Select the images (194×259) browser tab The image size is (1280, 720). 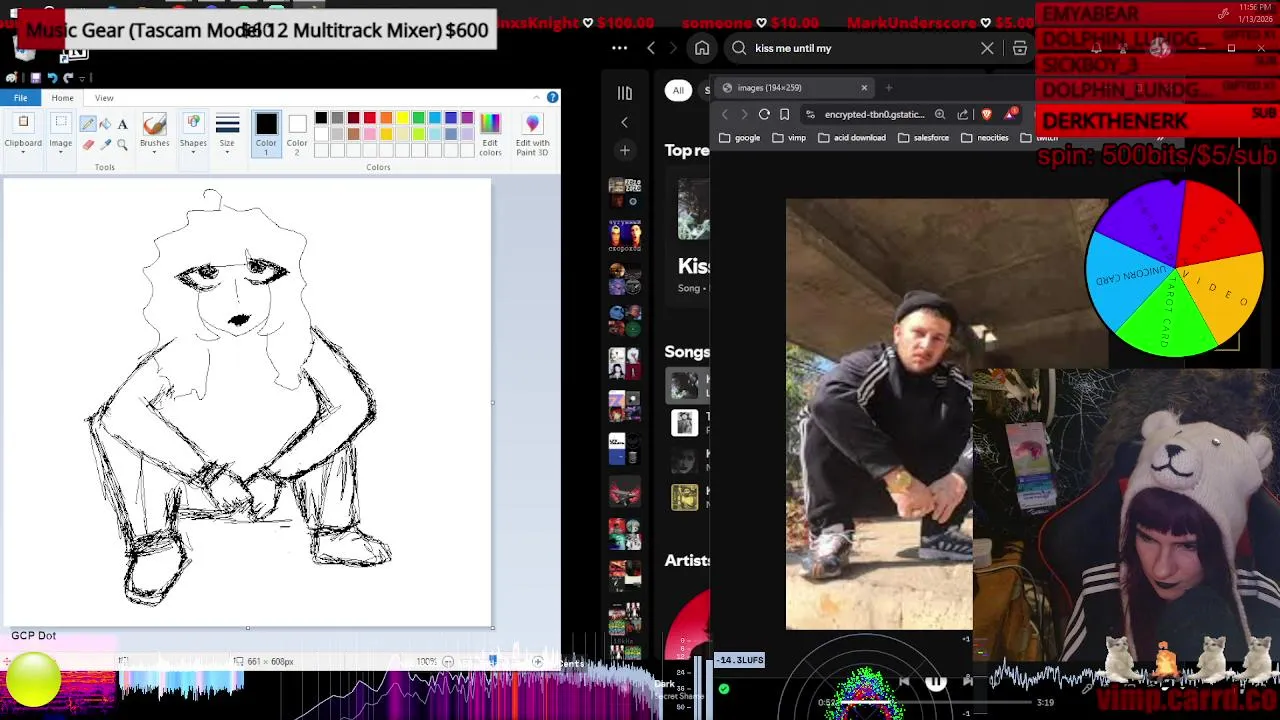[x=795, y=88]
